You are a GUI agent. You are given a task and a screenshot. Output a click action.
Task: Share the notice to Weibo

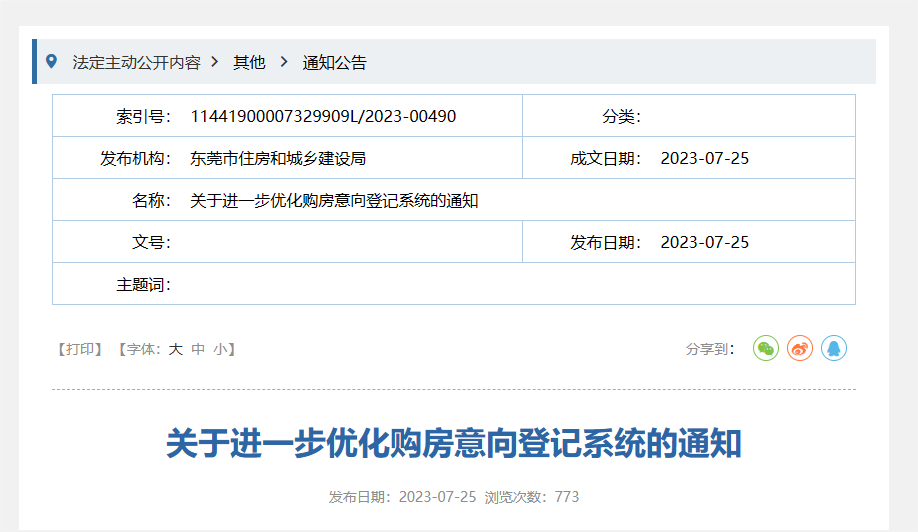click(x=800, y=348)
